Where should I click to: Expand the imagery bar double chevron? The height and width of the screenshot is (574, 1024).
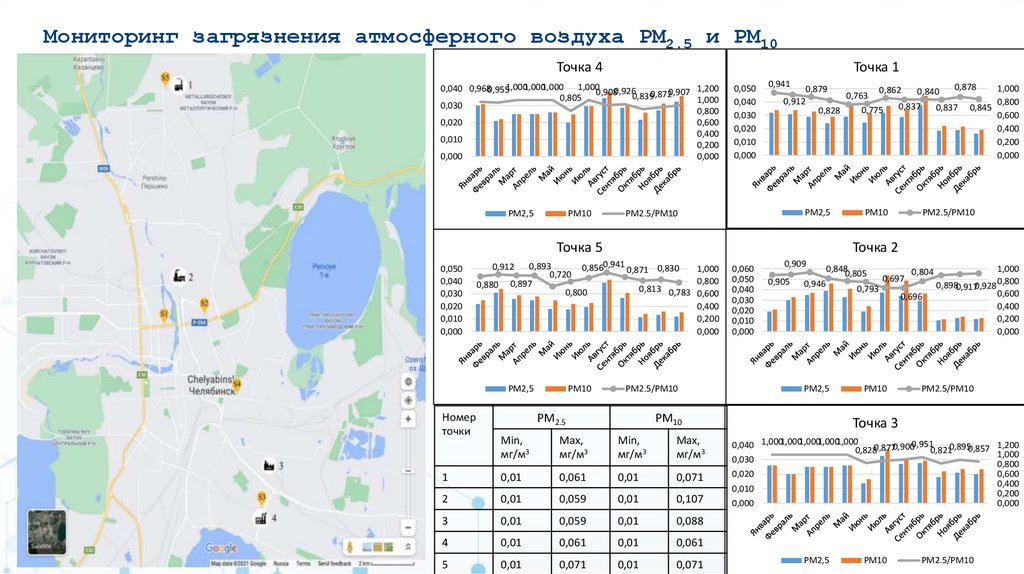pos(408,547)
